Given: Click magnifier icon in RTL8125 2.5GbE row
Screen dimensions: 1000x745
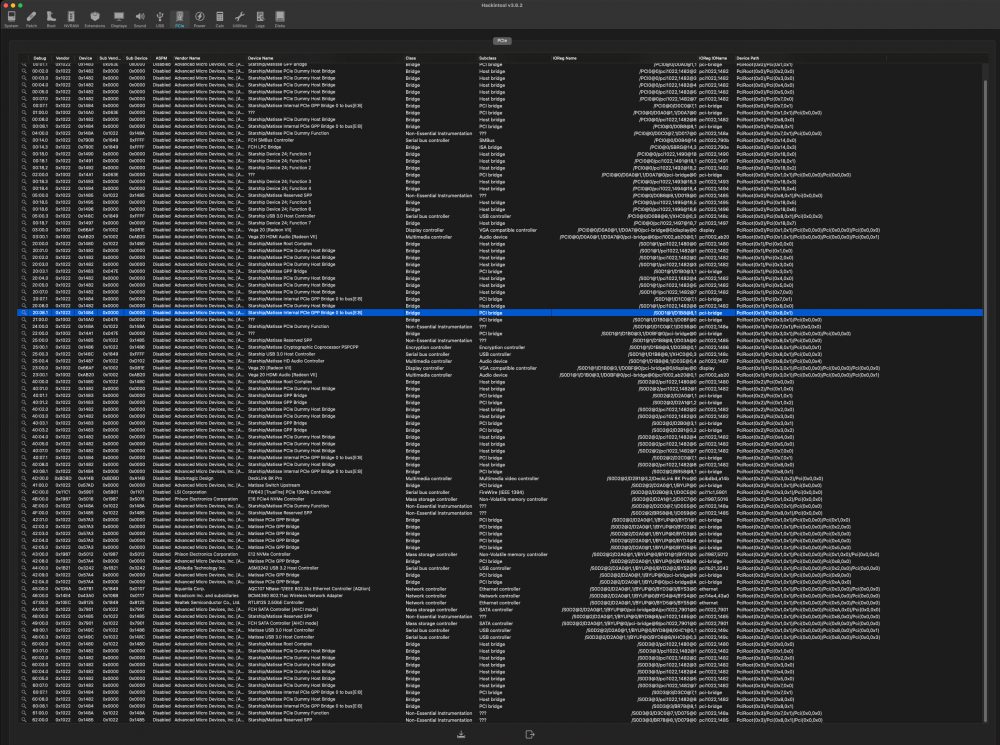Looking at the screenshot, I should pos(24,603).
